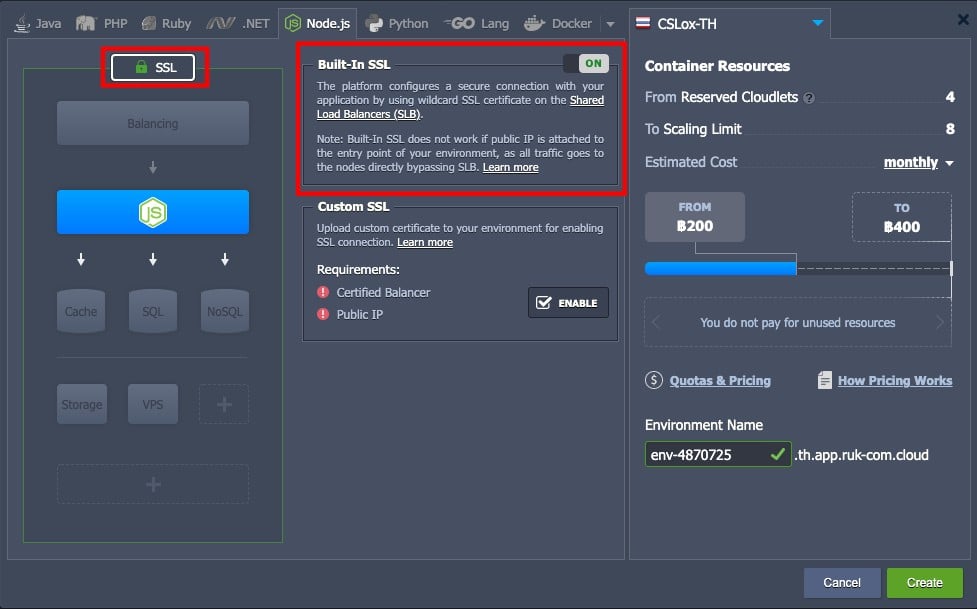Open the Quotas & Pricing link
977x609 pixels.
(x=720, y=380)
